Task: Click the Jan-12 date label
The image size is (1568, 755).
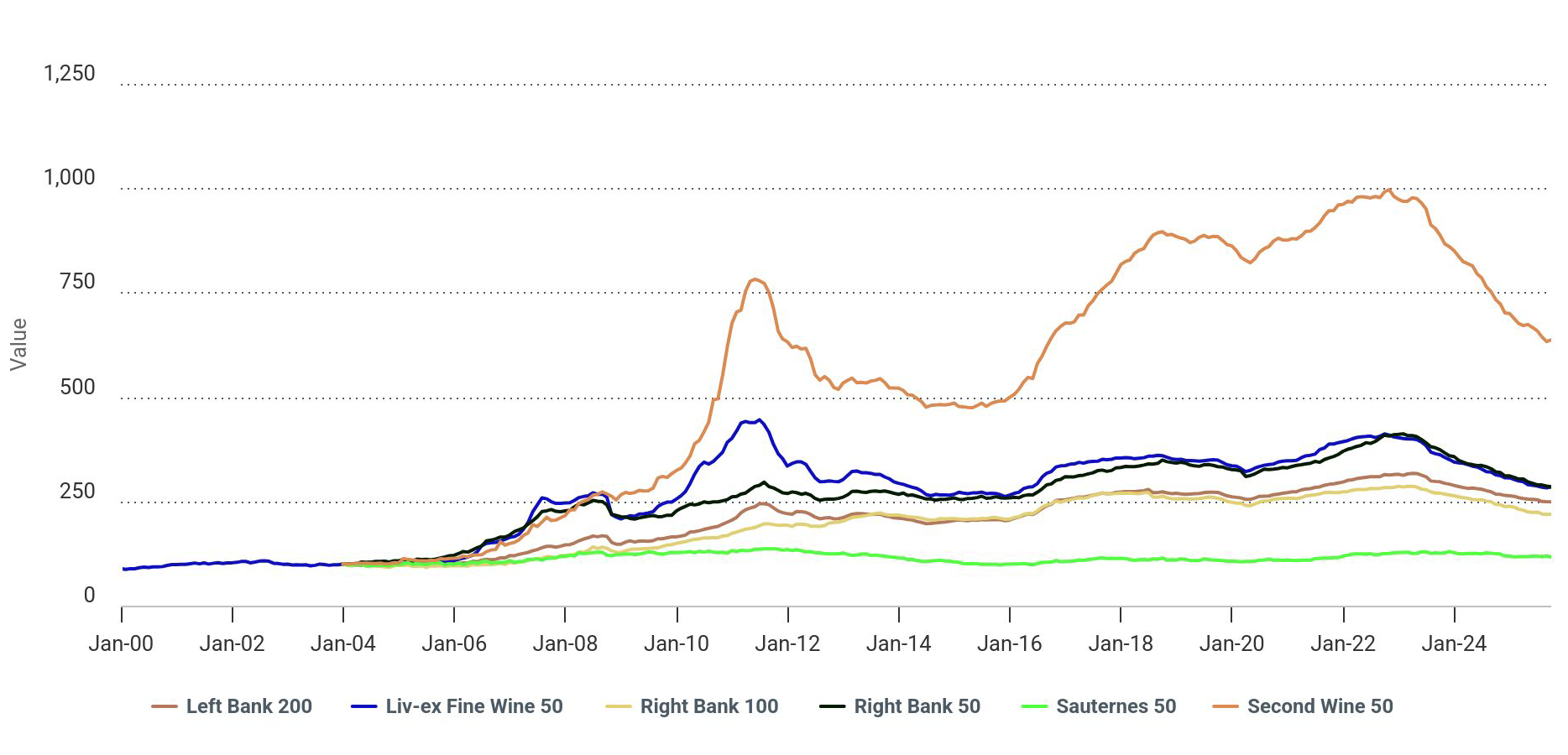Action: [787, 643]
